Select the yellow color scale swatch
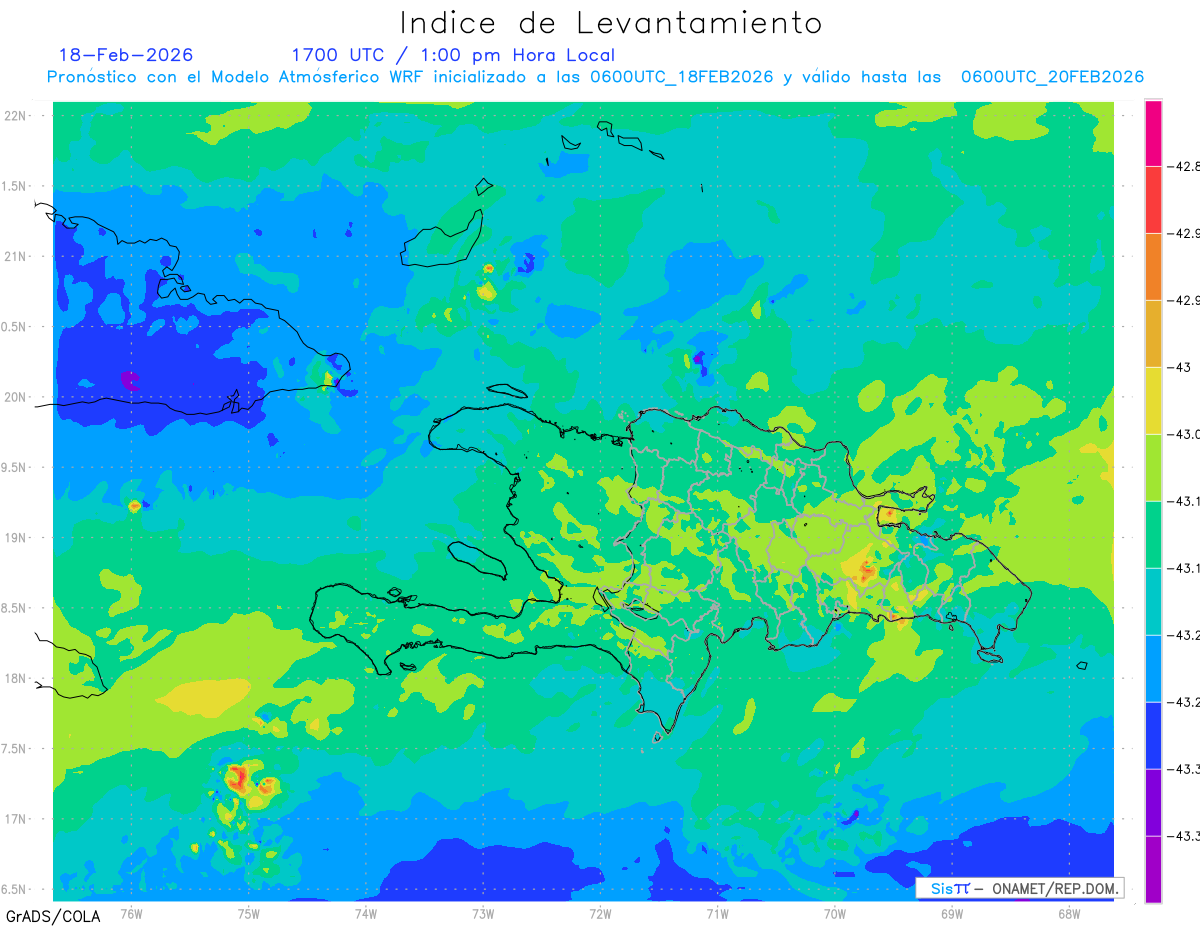 pyautogui.click(x=1153, y=400)
